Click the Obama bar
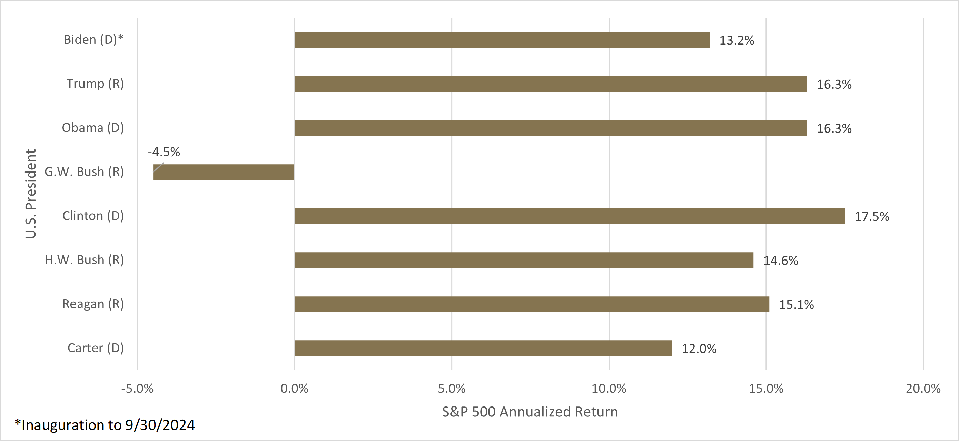Viewport: 959px width, 441px height. coord(550,128)
